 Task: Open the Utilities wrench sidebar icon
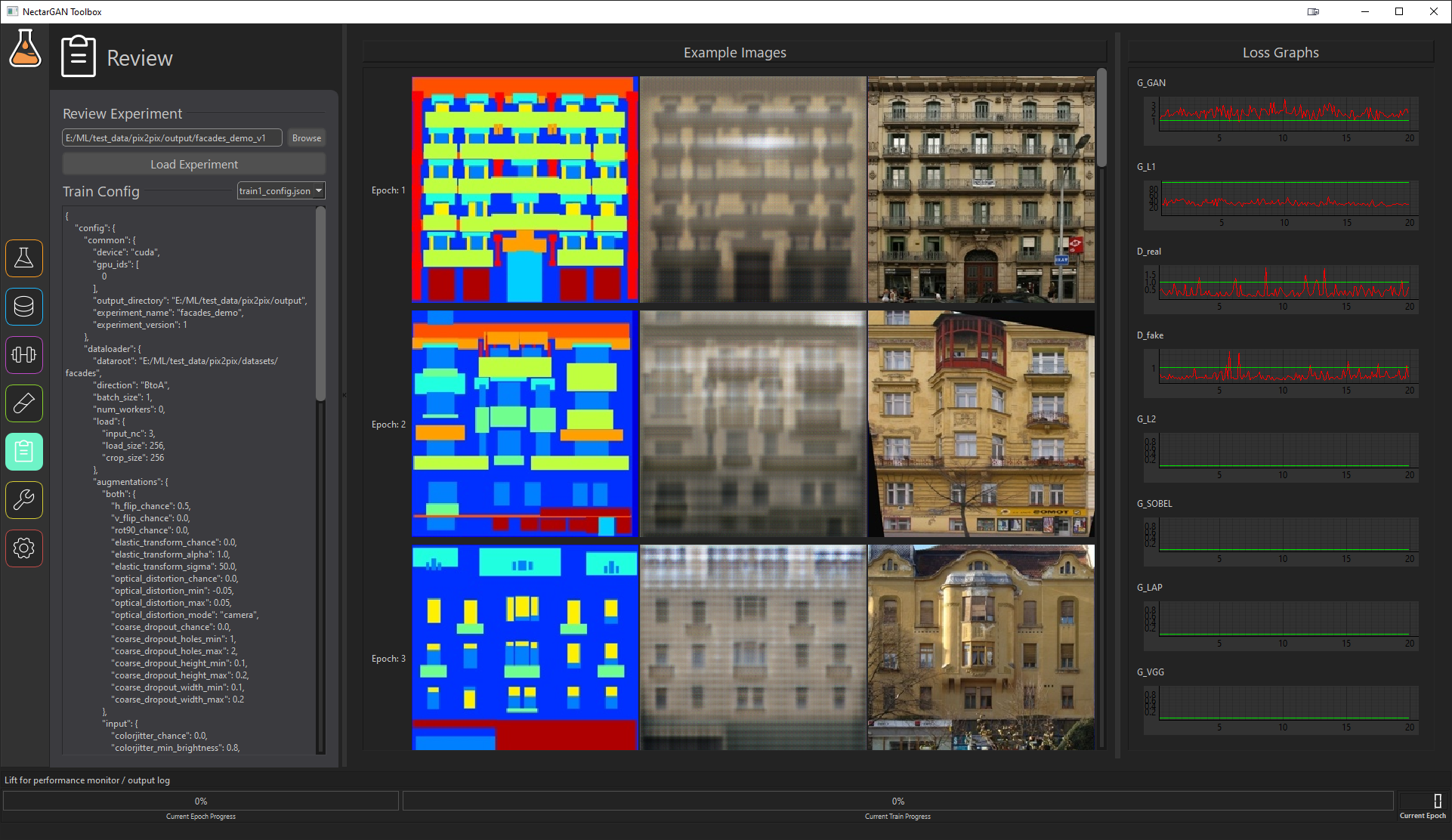[24, 500]
